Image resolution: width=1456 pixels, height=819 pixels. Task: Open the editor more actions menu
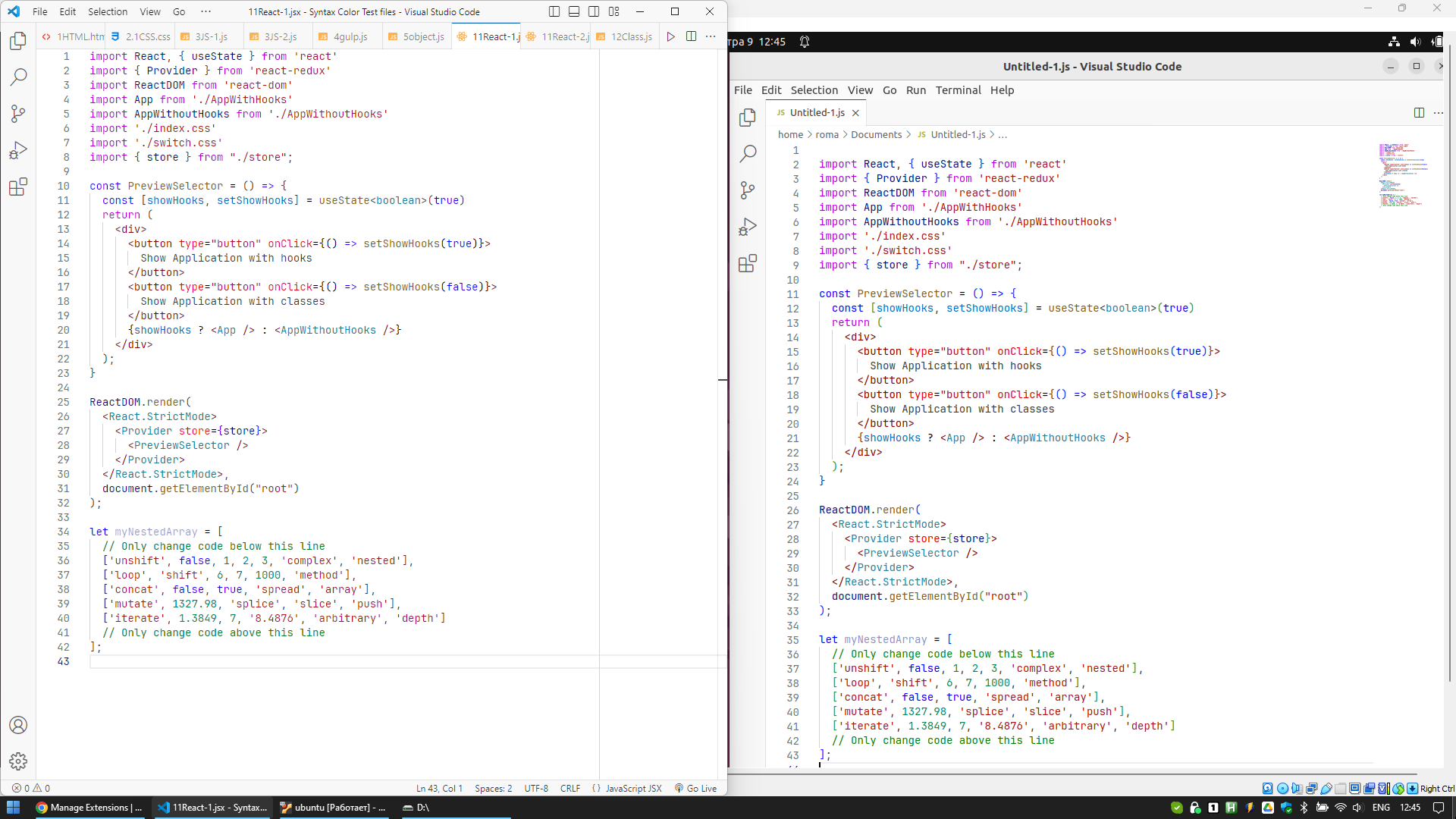pyautogui.click(x=711, y=36)
